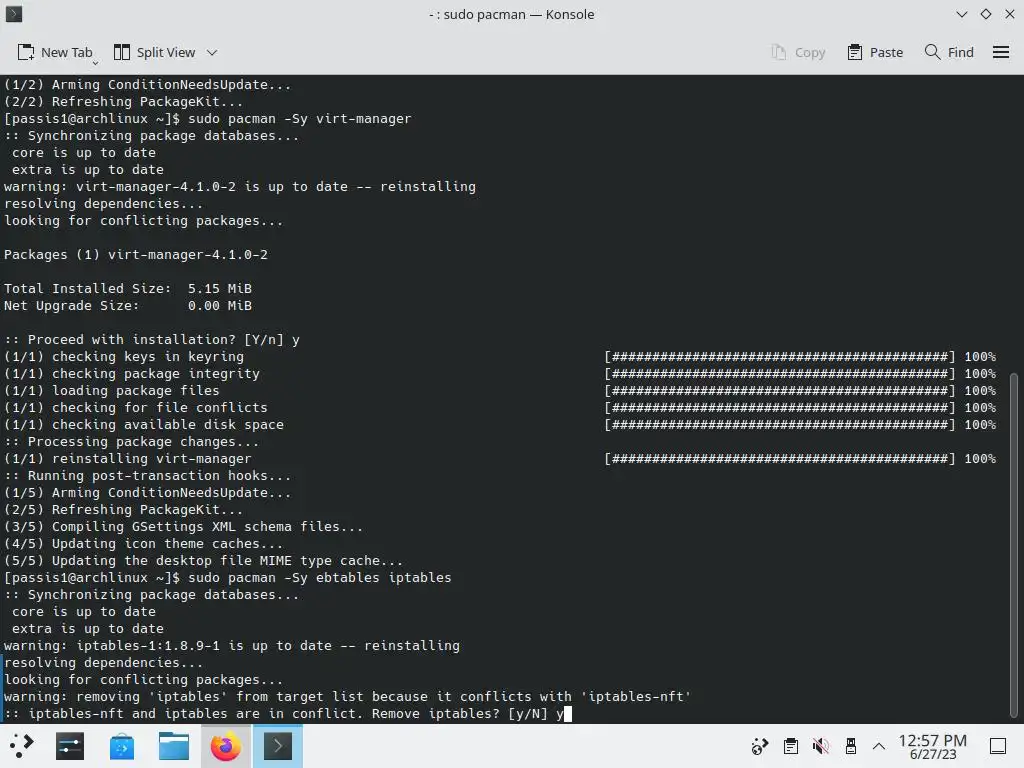This screenshot has height=768, width=1024.
Task: Click the muted volume tray icon
Action: (x=820, y=746)
